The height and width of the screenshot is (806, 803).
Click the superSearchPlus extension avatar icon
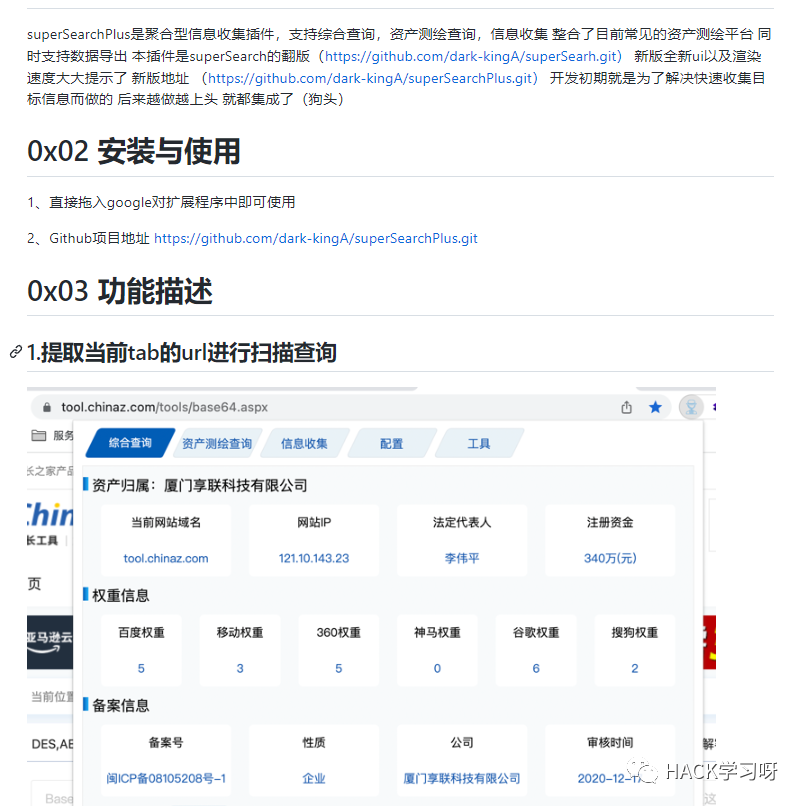point(691,407)
